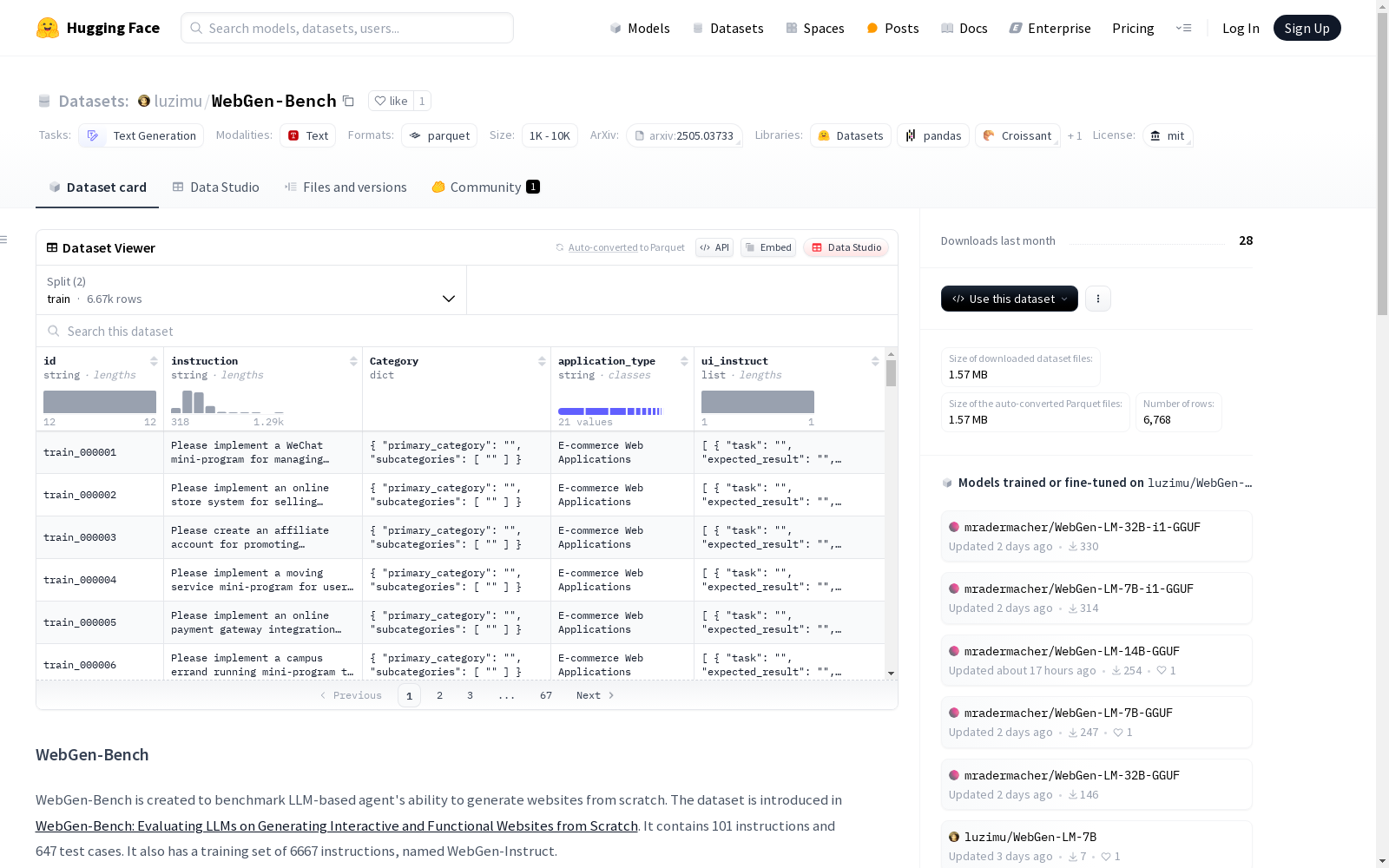Open the Pricing page

pyautogui.click(x=1133, y=28)
